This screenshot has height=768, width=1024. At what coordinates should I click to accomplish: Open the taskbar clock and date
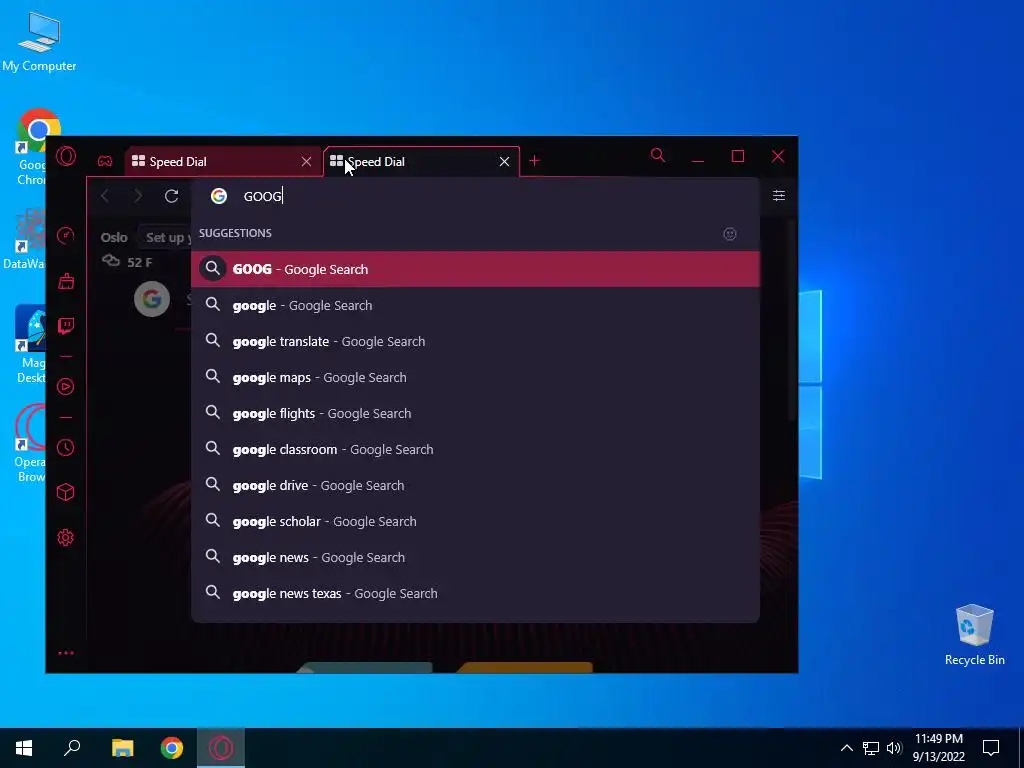point(938,748)
